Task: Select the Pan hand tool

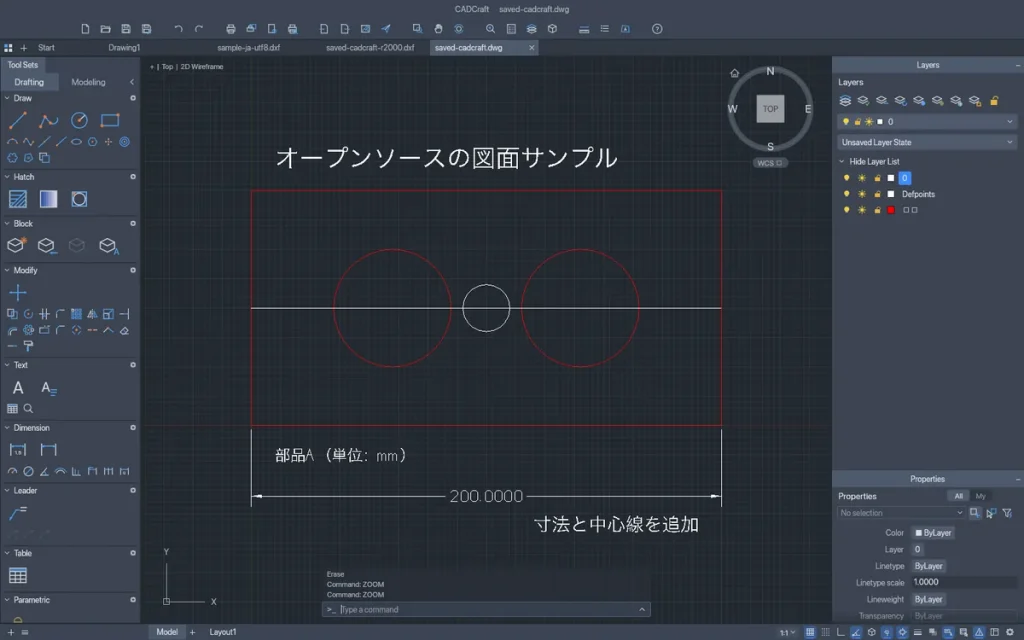Action: pos(438,29)
